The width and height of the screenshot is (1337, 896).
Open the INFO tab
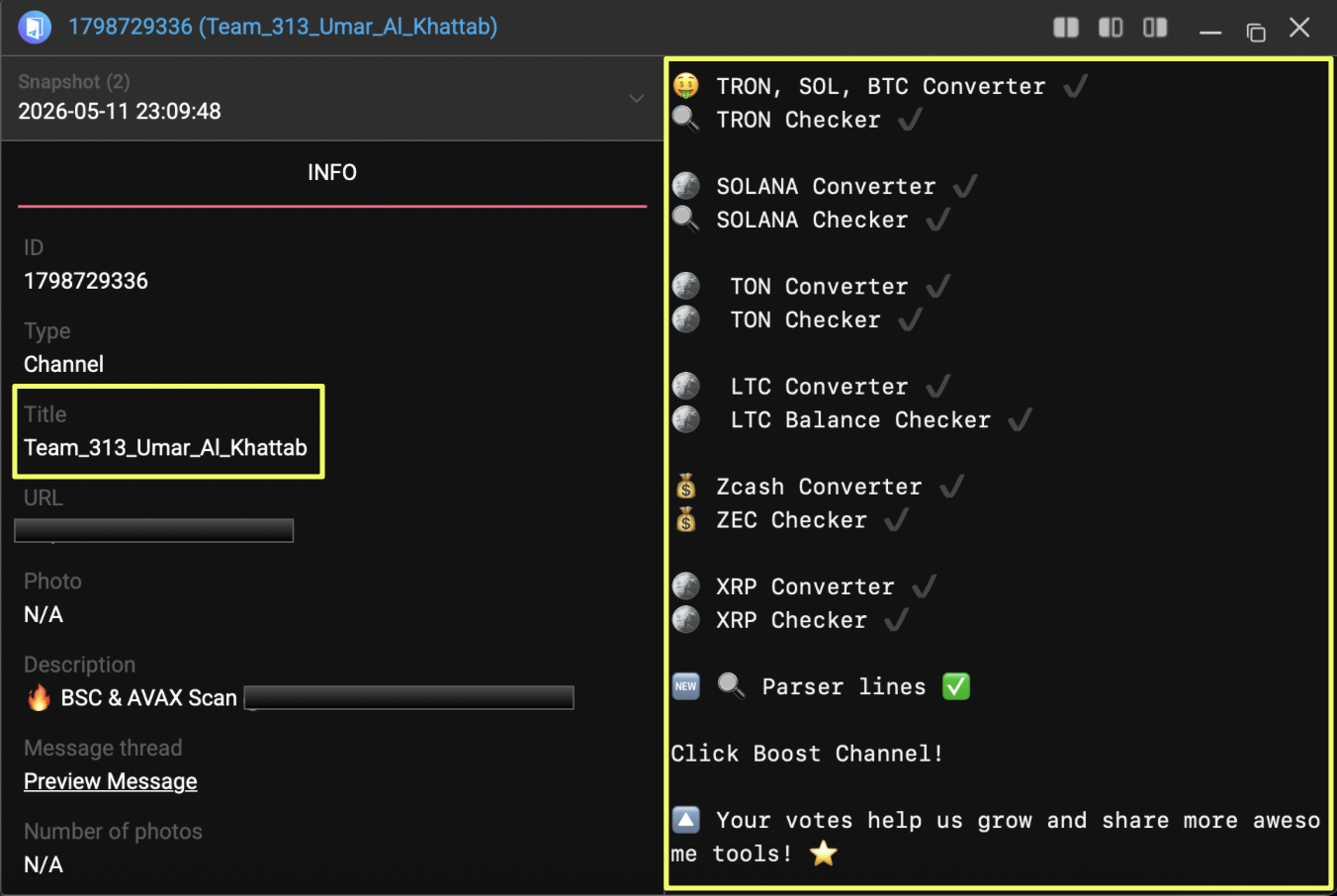tap(332, 172)
